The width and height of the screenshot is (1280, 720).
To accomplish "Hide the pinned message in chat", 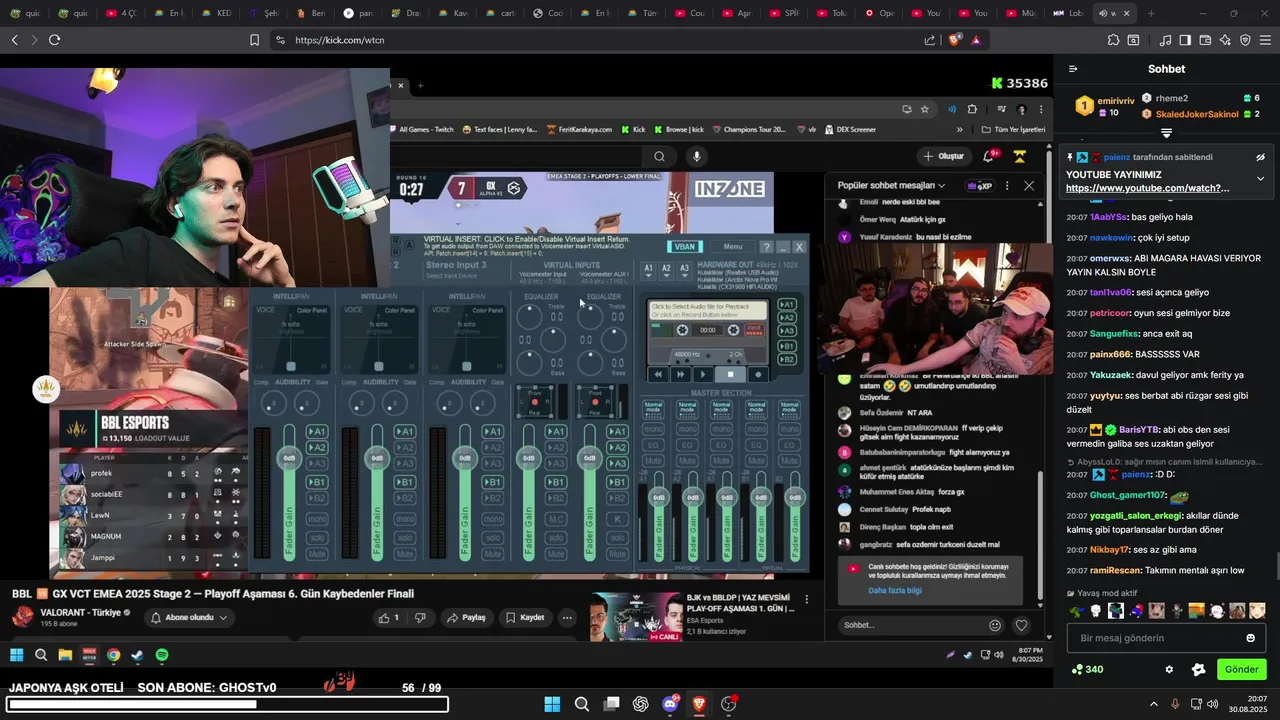I will coord(1260,157).
